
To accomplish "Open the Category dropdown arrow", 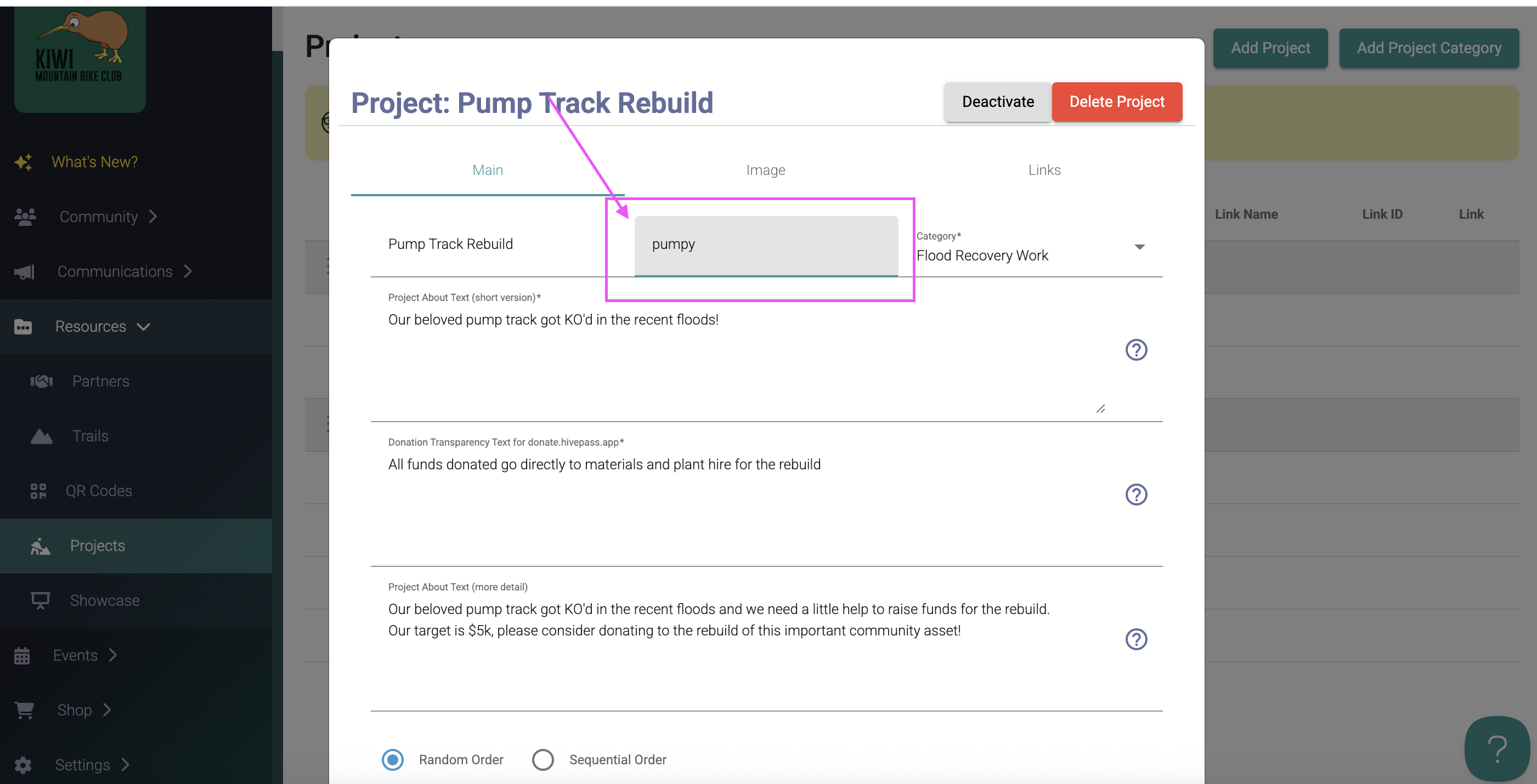I will click(1139, 247).
